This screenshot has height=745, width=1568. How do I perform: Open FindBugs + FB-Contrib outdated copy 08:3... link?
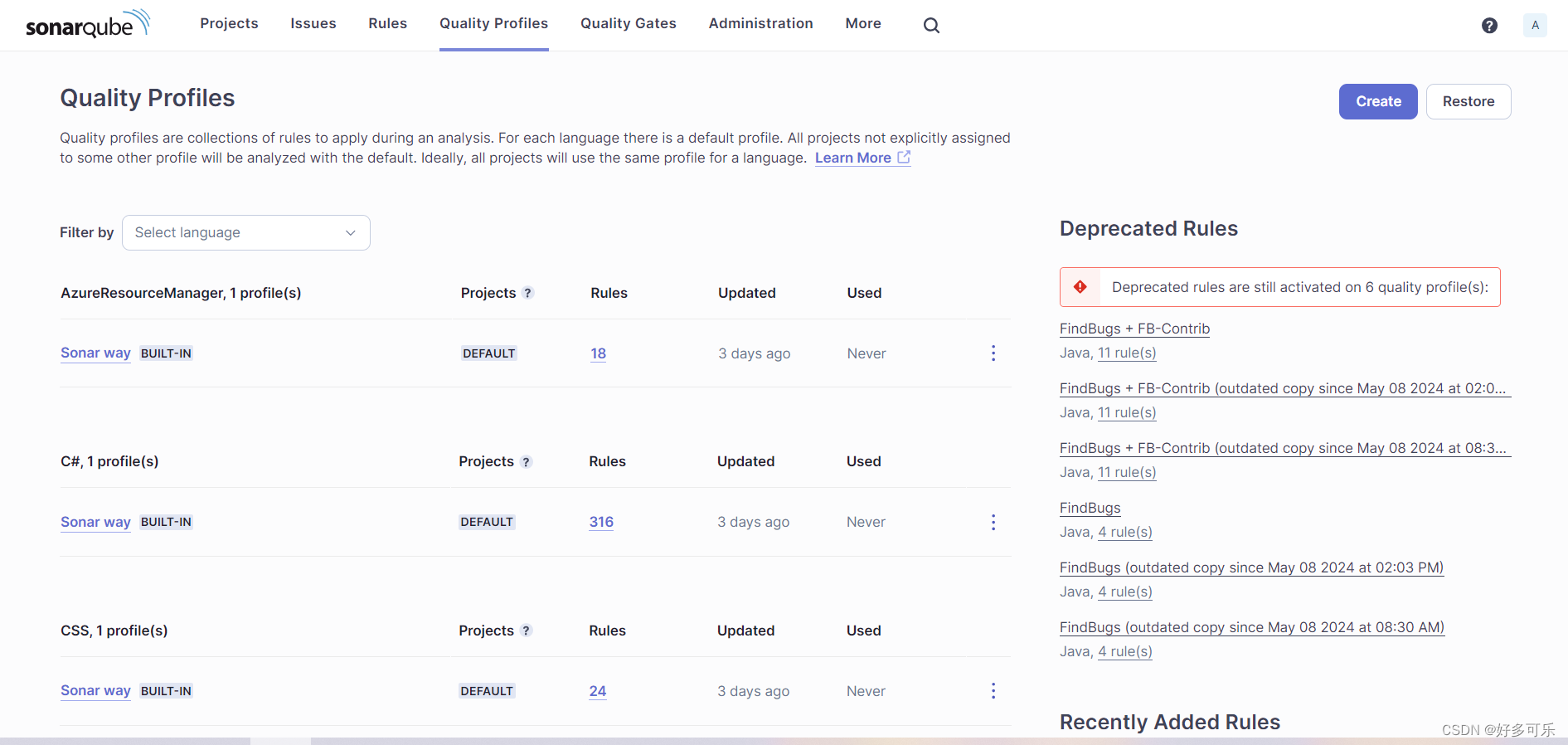pos(1285,448)
